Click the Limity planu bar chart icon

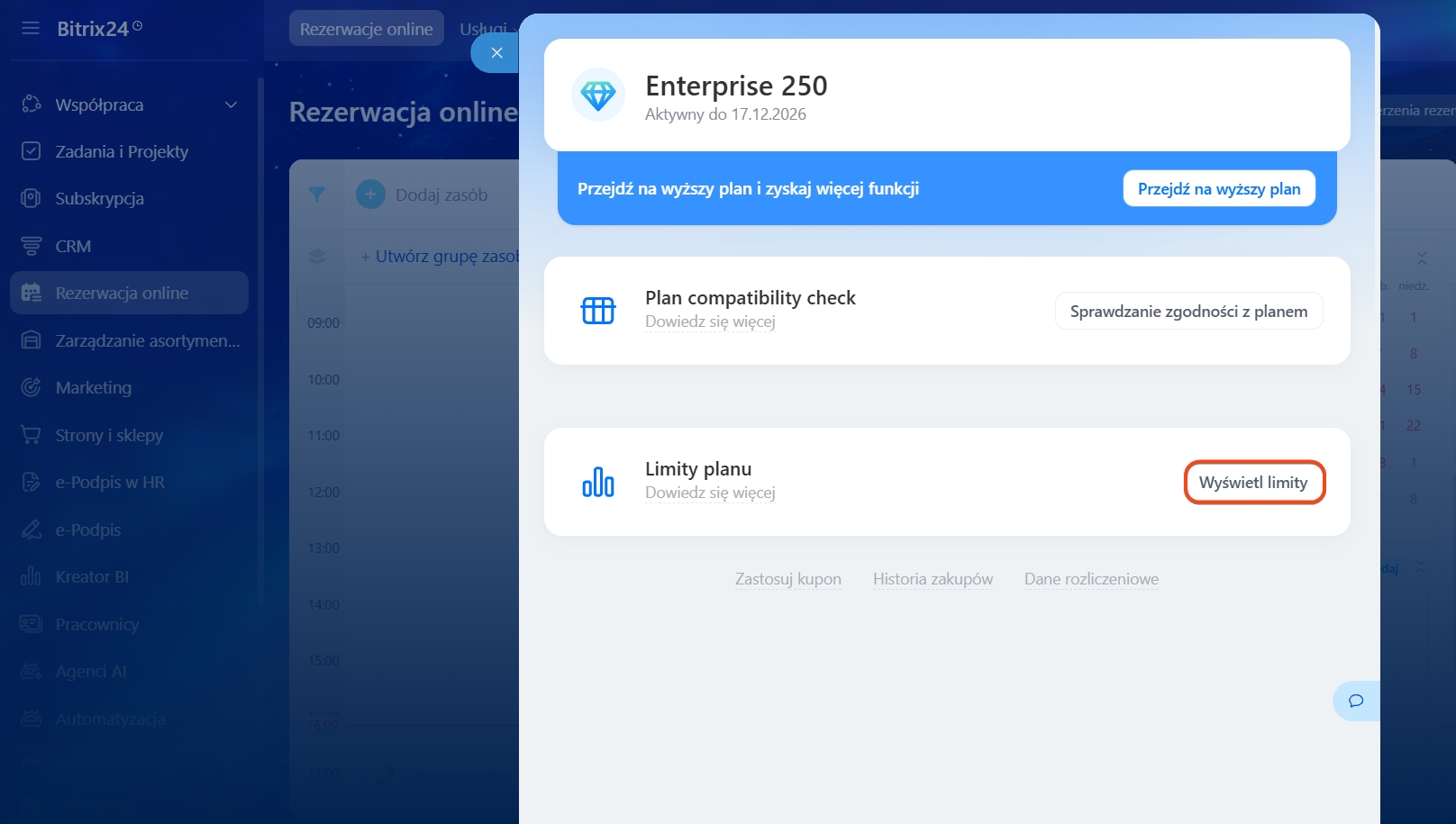(x=597, y=482)
